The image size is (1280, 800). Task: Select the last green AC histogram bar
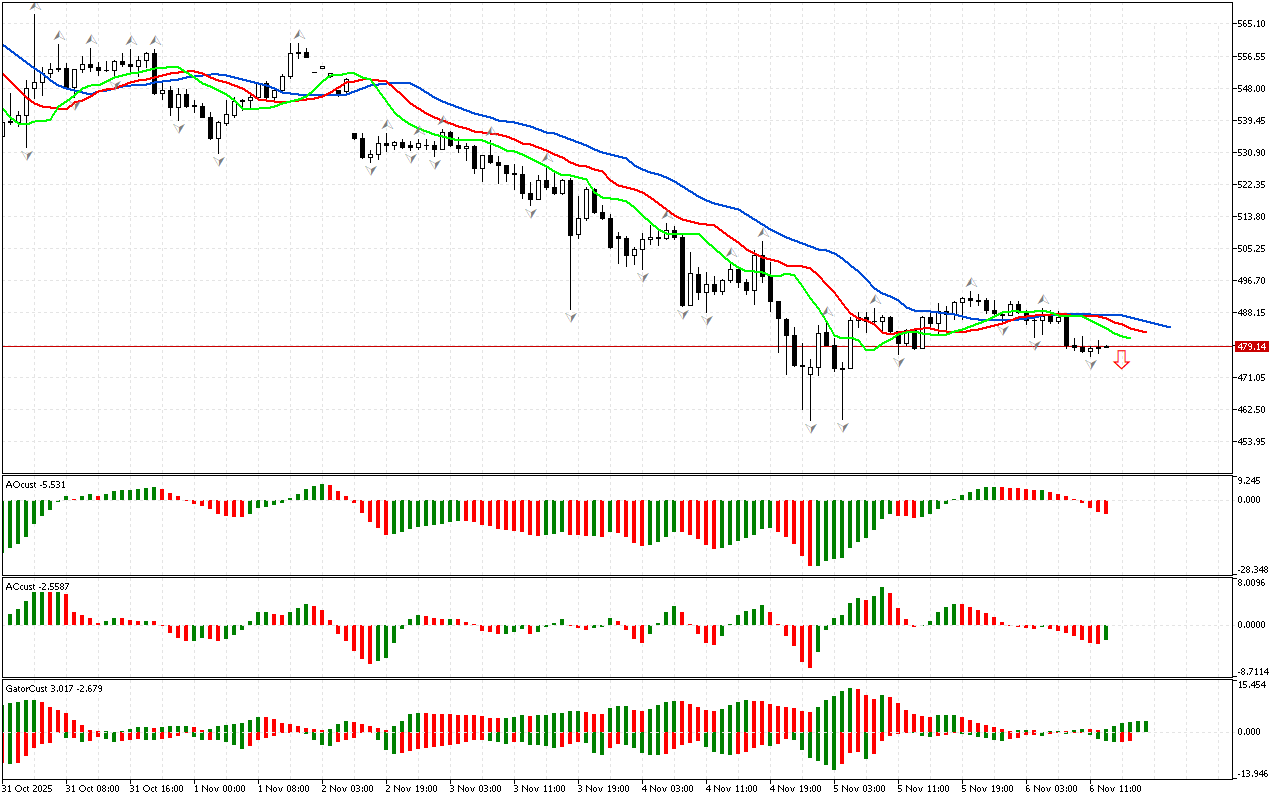(1106, 633)
